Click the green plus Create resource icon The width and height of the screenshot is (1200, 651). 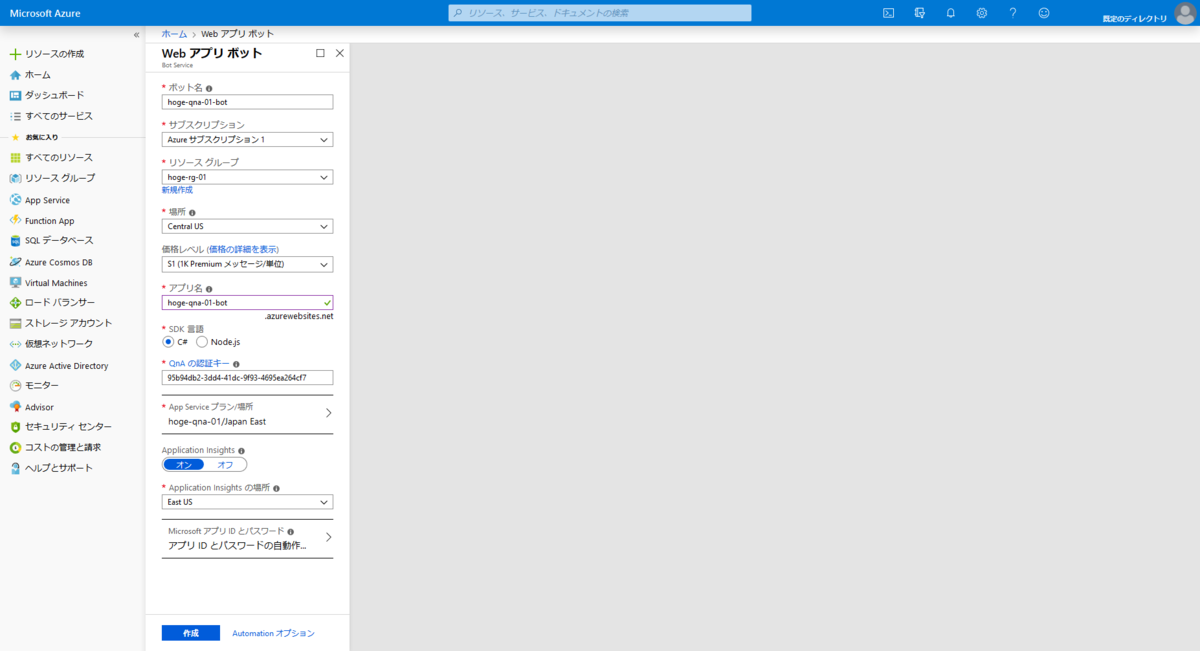pos(15,54)
